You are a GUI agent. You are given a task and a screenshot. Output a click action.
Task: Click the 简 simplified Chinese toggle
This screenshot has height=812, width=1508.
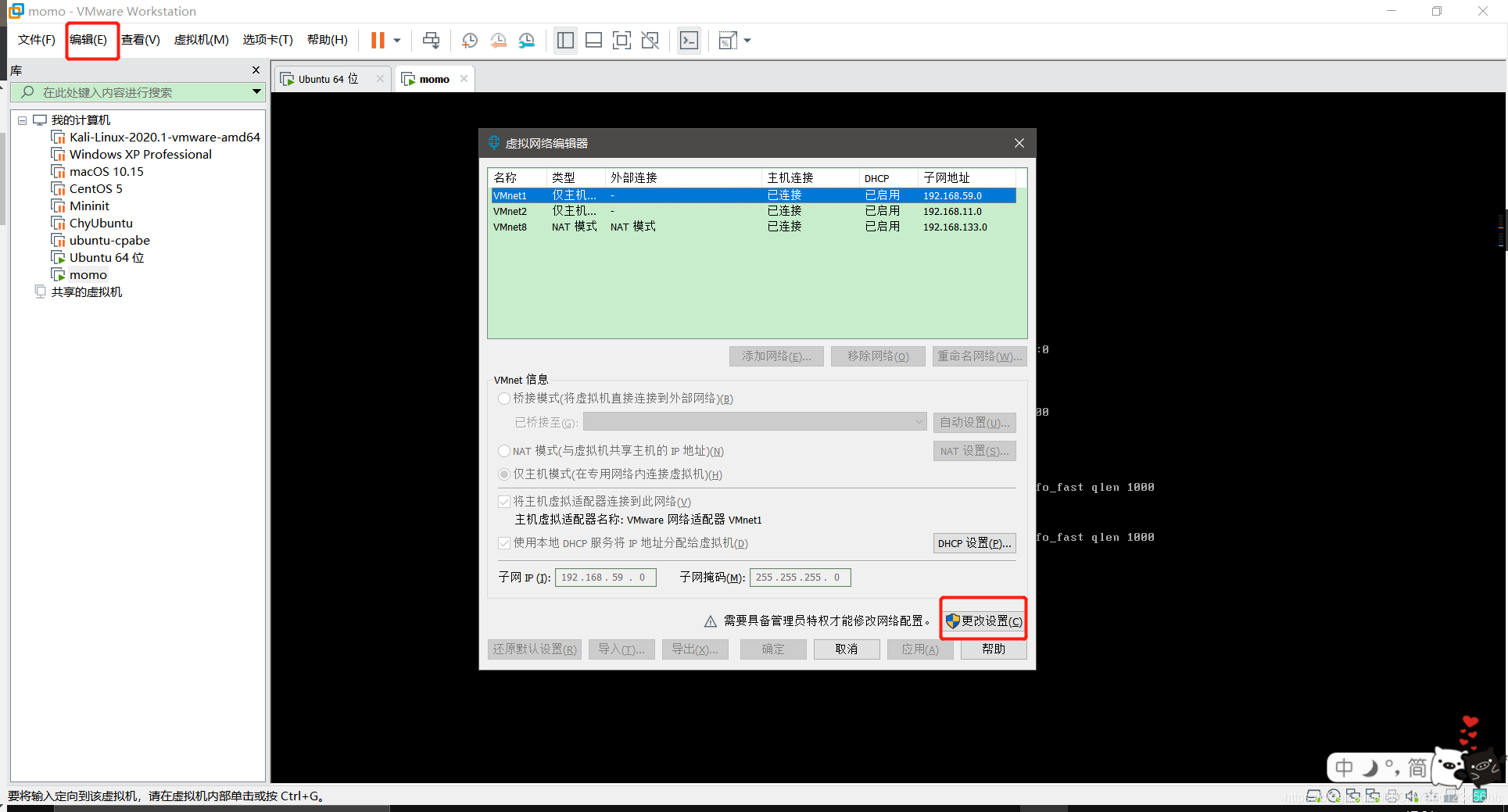1417,767
